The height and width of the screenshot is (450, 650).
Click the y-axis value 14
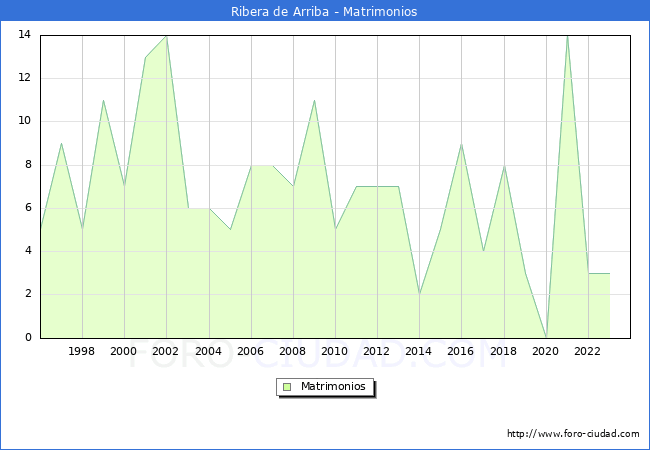pos(24,35)
